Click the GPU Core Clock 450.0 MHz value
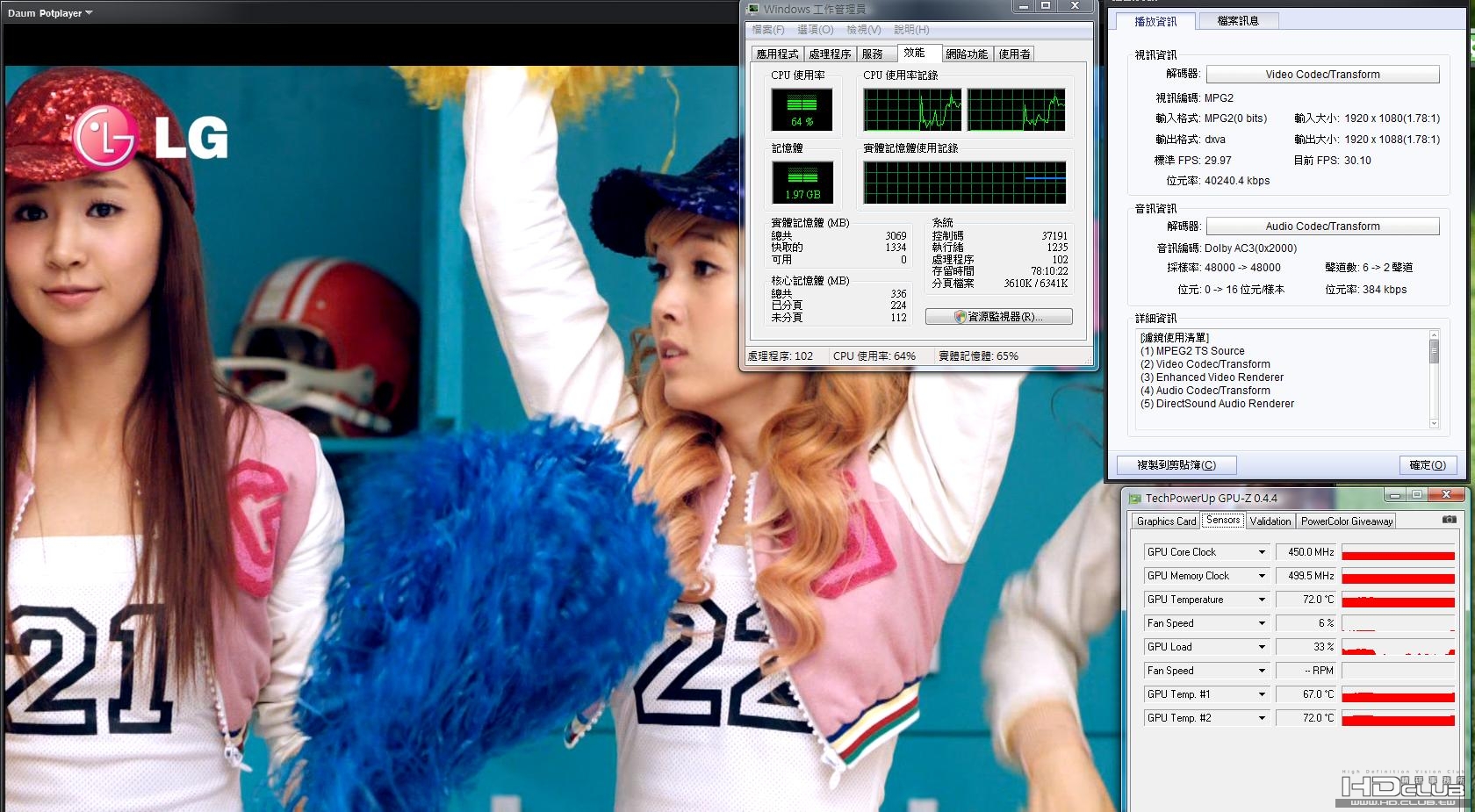Screen dimensions: 1475x812 click(x=1306, y=552)
